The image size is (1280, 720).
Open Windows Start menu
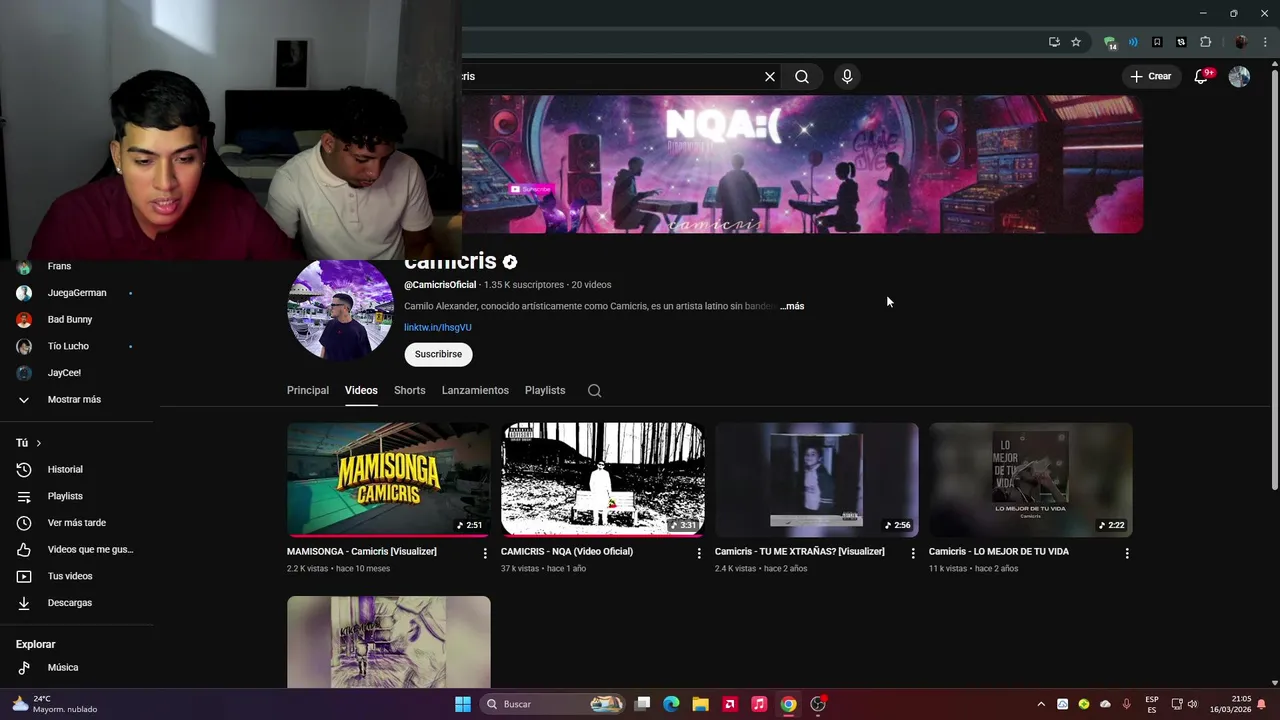(x=463, y=704)
